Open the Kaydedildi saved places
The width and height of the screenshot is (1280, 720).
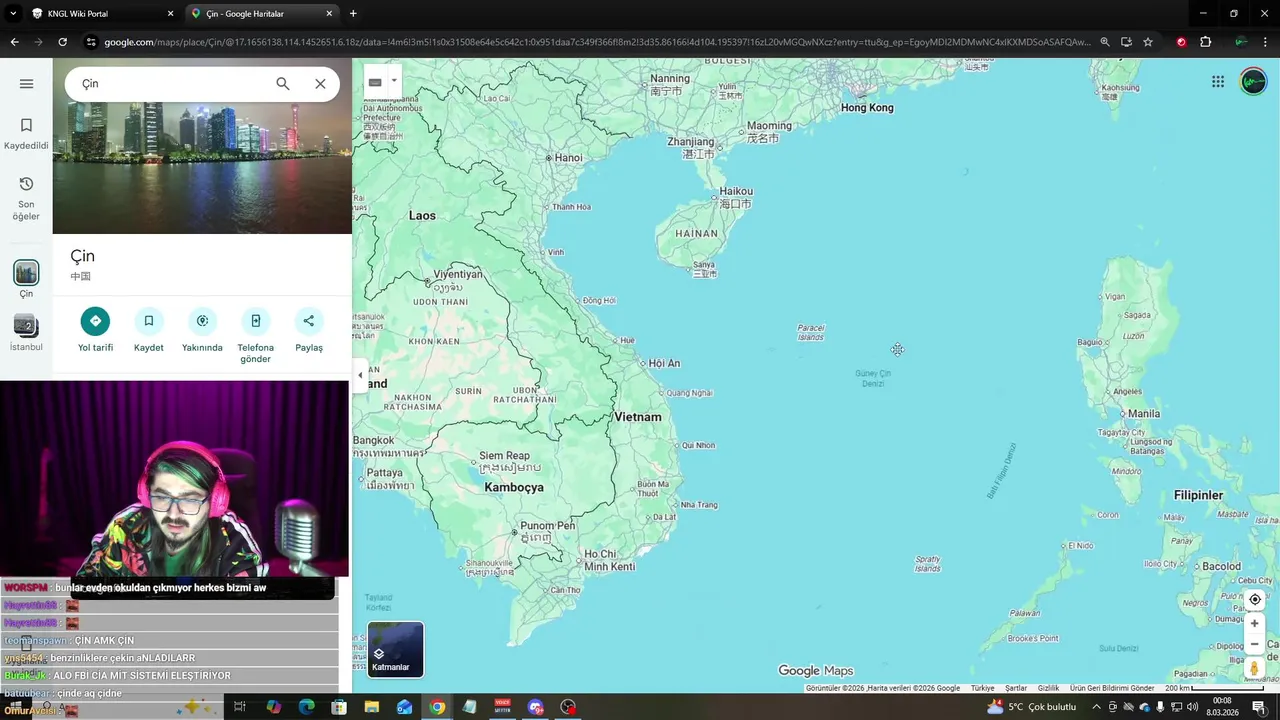(26, 133)
